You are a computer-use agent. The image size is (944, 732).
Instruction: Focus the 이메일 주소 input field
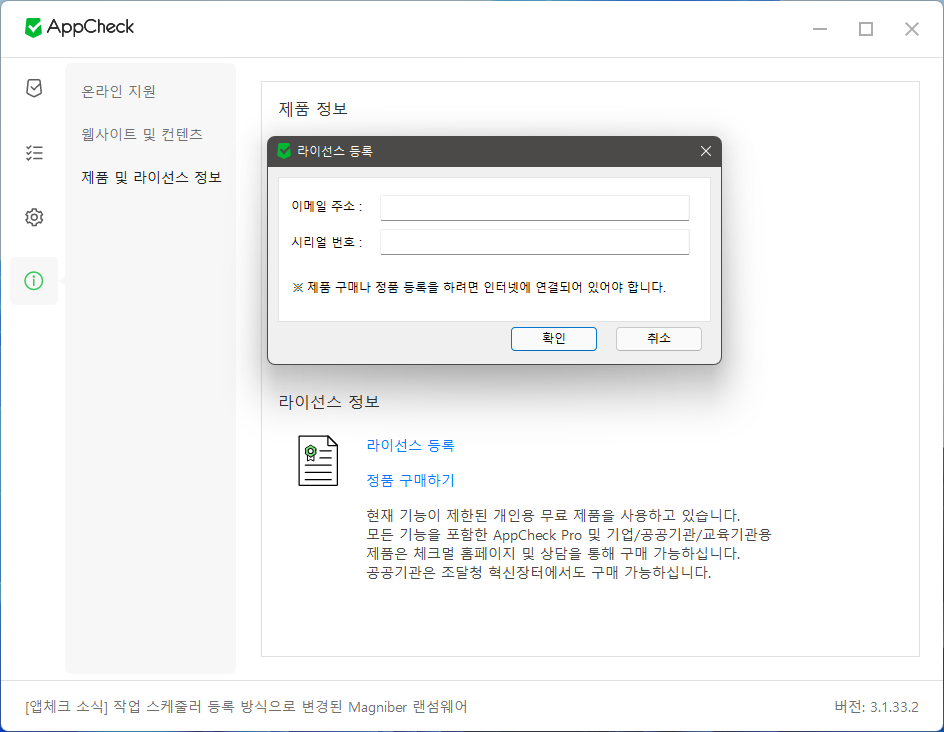click(x=534, y=207)
